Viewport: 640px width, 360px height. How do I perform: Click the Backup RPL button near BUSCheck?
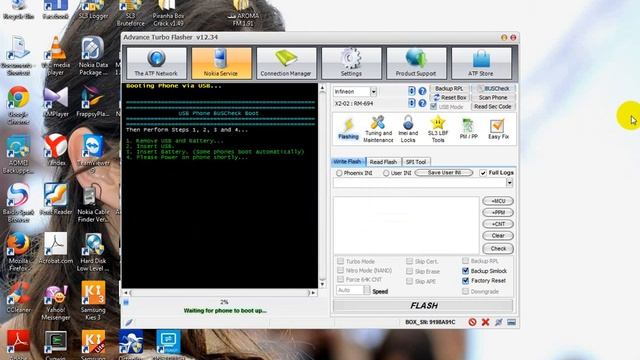click(449, 89)
